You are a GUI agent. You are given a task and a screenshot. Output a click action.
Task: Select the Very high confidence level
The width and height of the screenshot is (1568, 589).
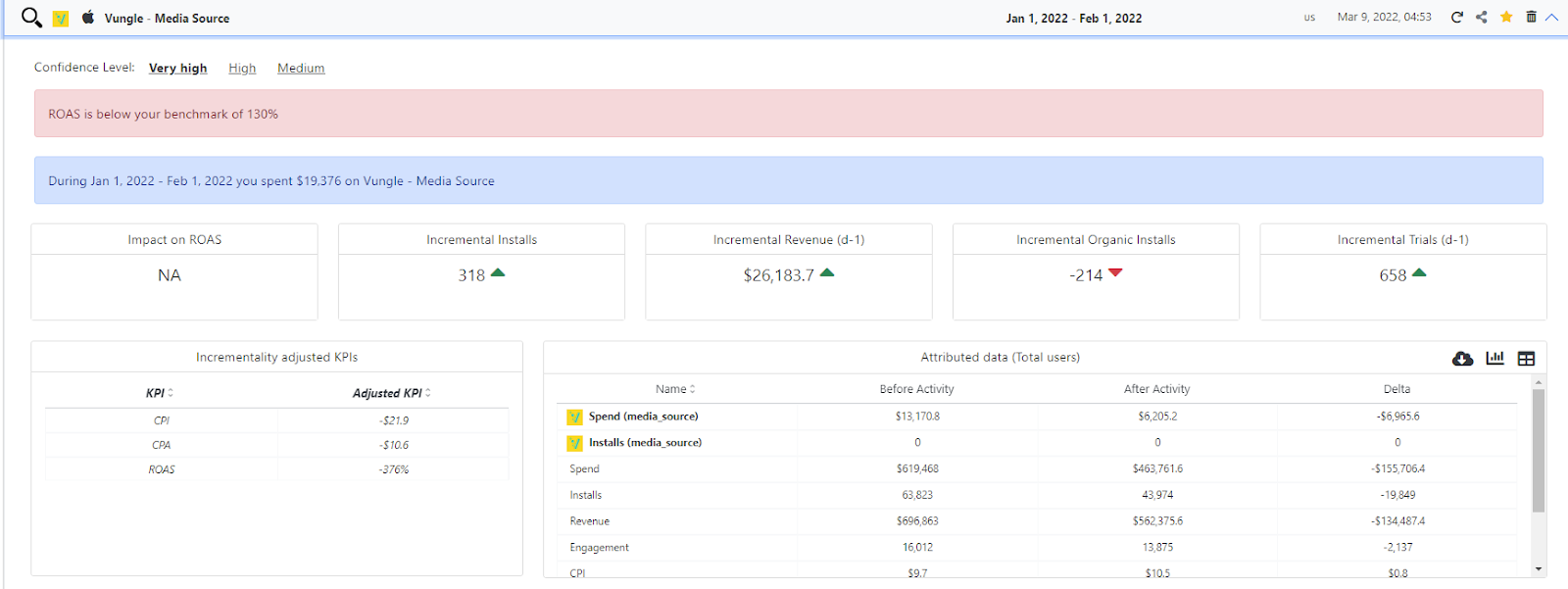point(178,69)
